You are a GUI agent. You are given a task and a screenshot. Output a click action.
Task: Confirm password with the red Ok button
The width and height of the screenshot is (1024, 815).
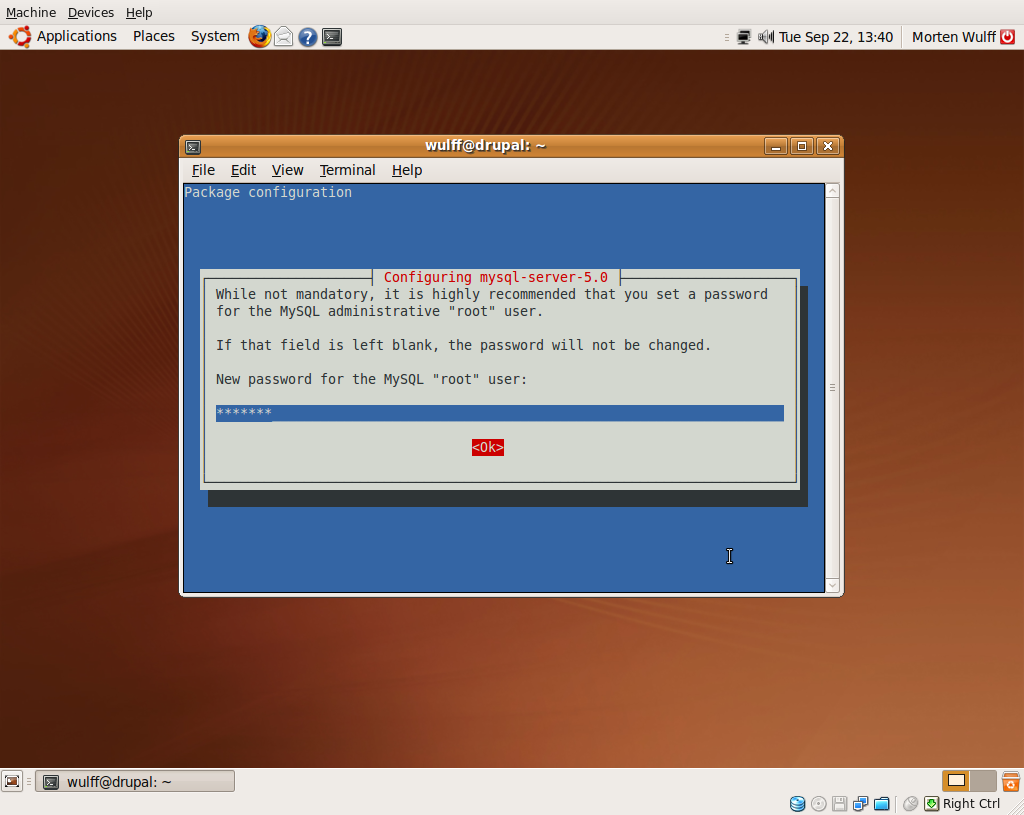488,447
